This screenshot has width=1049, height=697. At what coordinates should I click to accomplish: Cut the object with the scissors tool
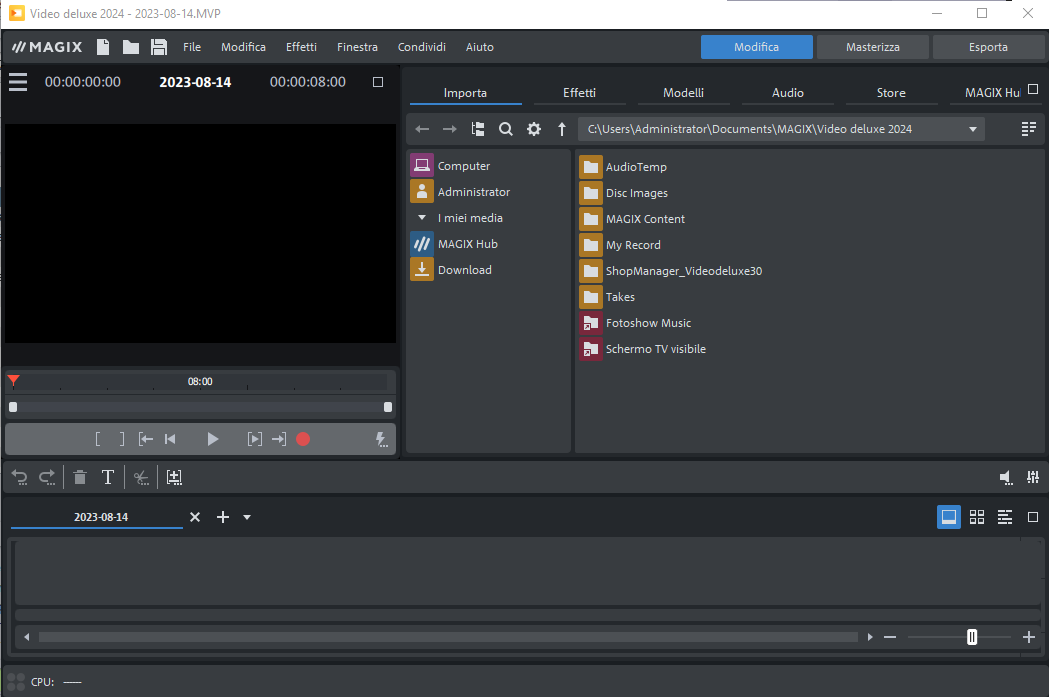(x=140, y=478)
